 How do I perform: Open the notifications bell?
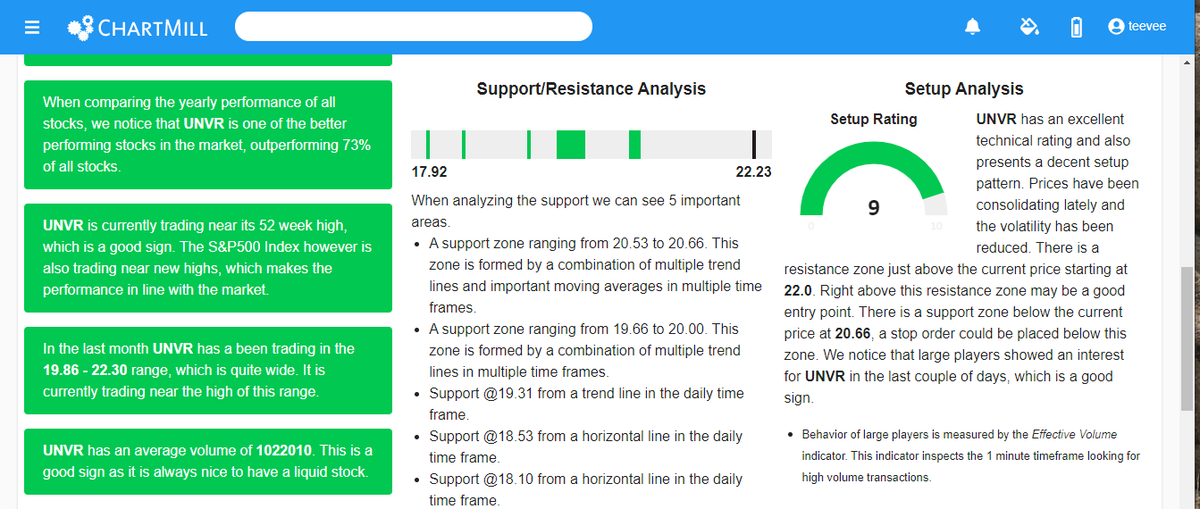972,27
